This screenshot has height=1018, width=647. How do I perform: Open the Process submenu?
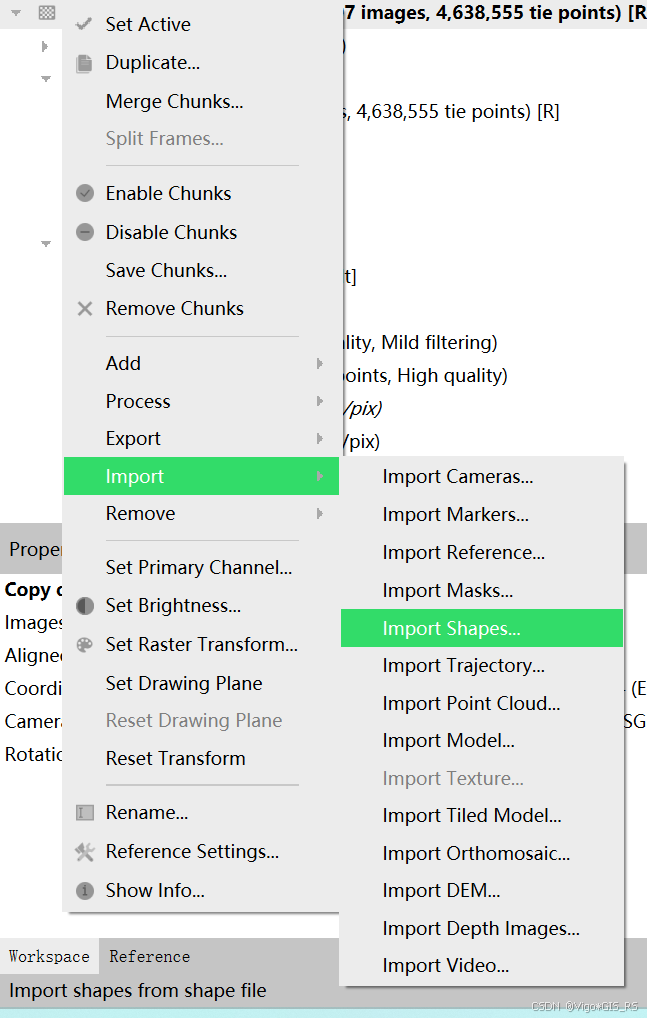click(138, 402)
